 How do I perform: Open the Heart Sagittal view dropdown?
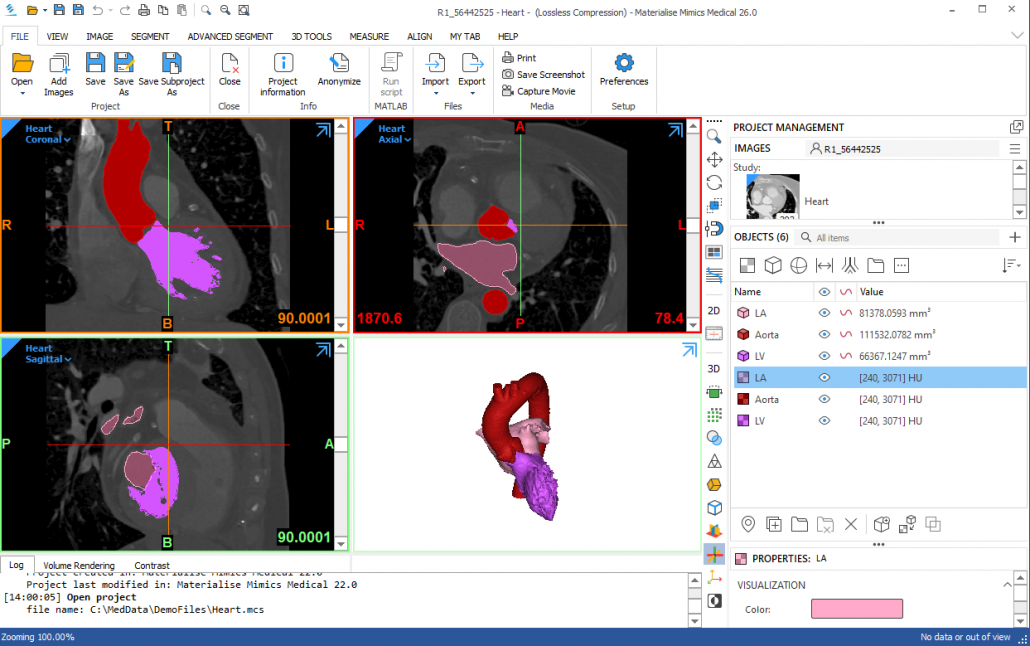coord(68,359)
